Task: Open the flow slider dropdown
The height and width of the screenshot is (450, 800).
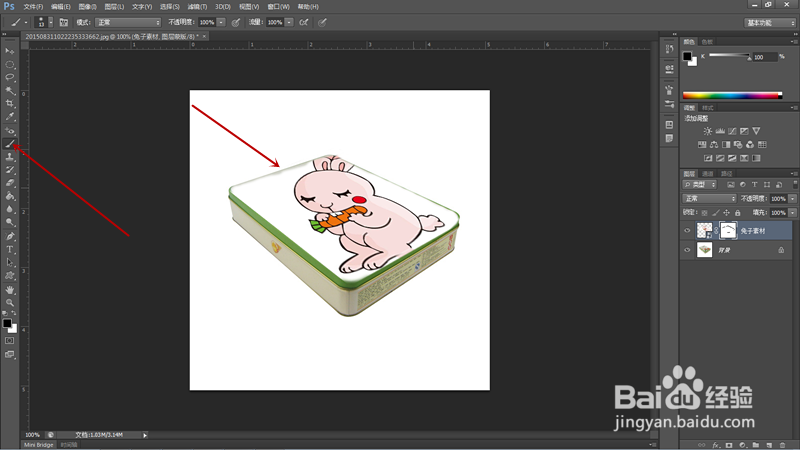Action: (289, 22)
